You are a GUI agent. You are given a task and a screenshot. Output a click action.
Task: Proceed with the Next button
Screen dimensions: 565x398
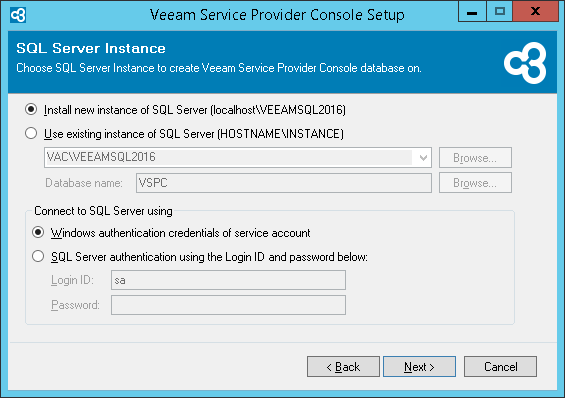click(x=419, y=367)
